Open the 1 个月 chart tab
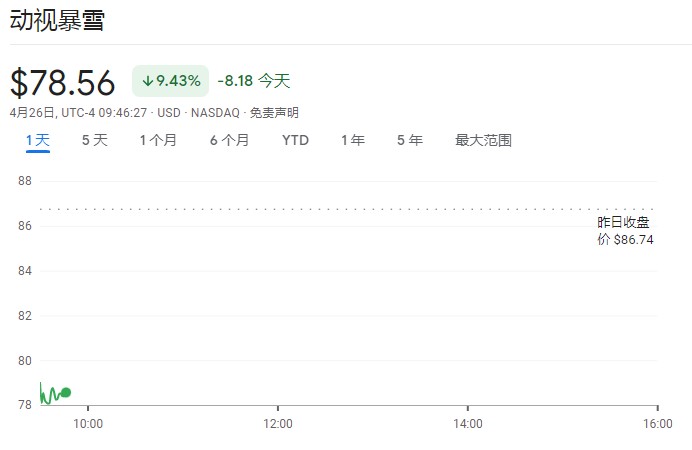This screenshot has width=692, height=450. (x=158, y=140)
